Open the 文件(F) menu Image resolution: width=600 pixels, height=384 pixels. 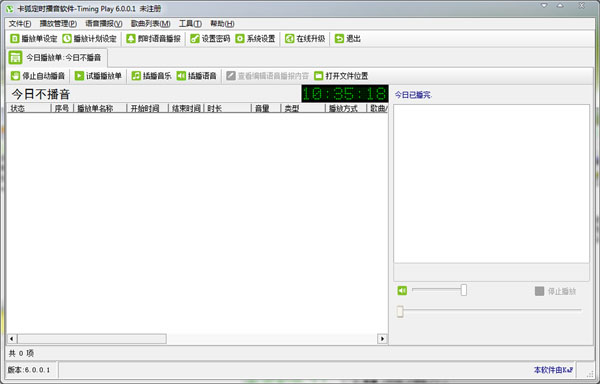click(20, 24)
